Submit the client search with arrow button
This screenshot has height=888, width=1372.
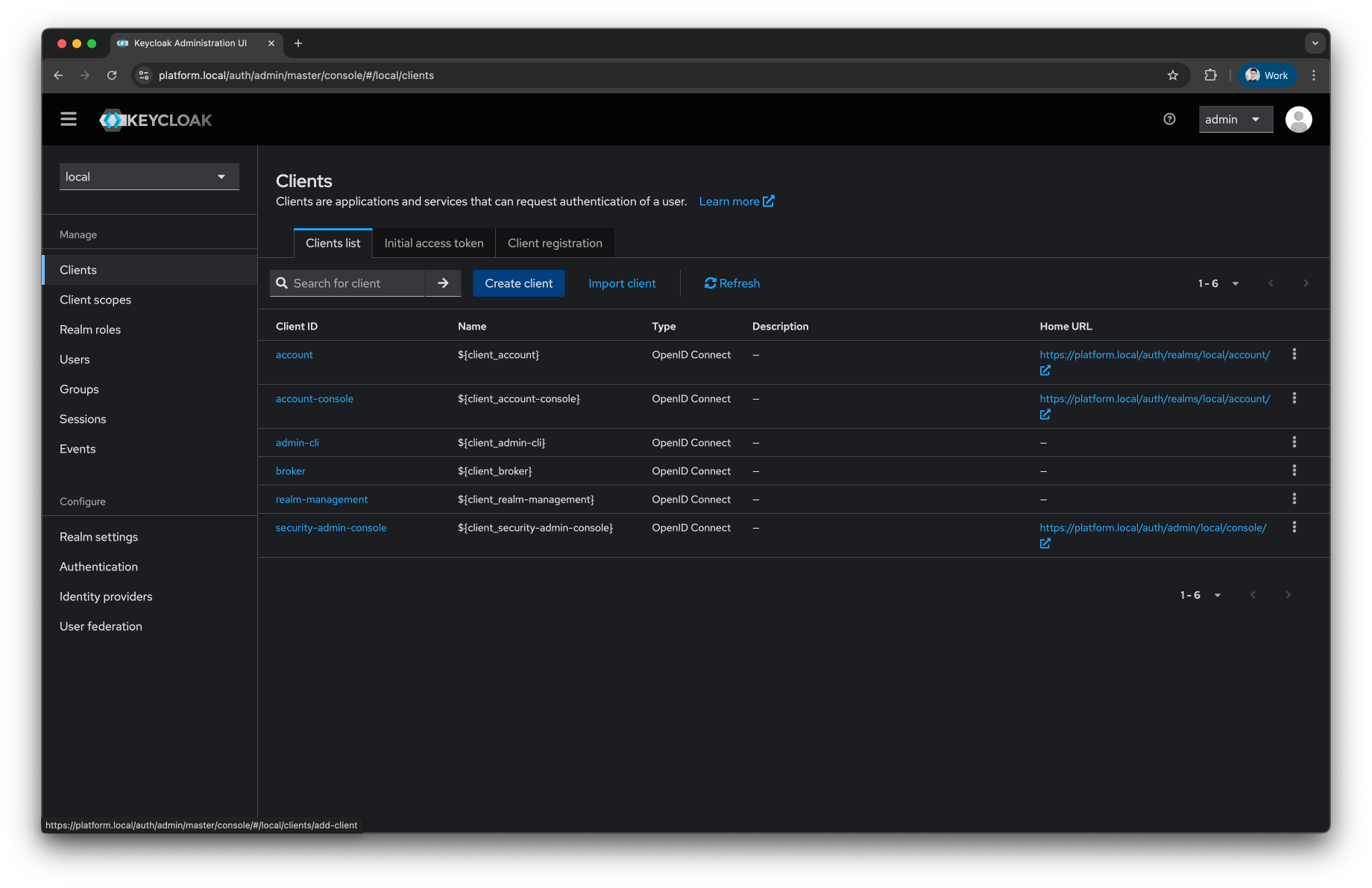point(443,283)
